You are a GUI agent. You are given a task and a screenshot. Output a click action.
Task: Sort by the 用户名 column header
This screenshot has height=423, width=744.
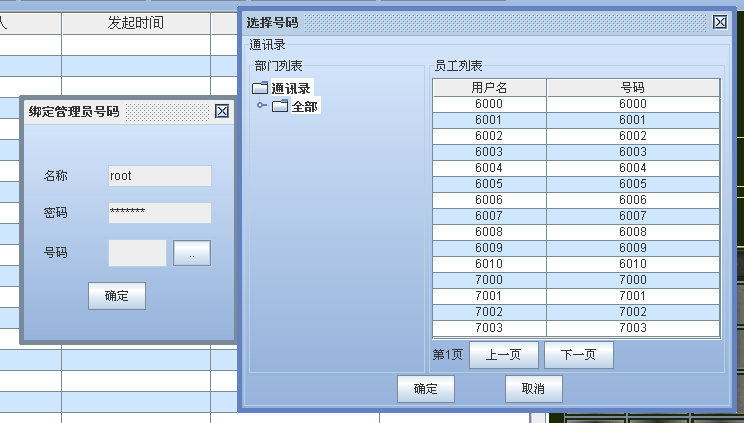click(x=489, y=88)
